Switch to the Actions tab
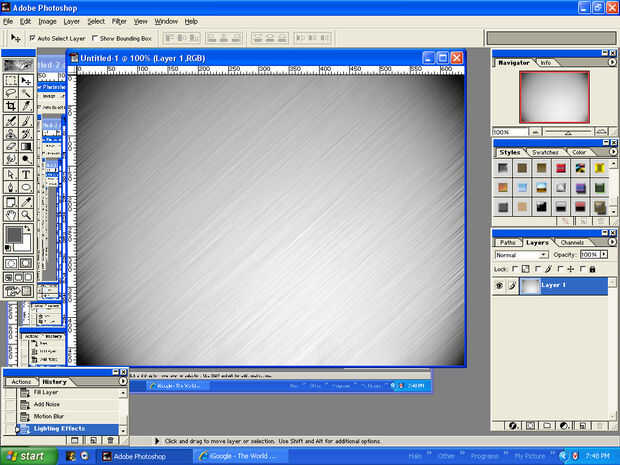The image size is (620, 465). [x=21, y=382]
